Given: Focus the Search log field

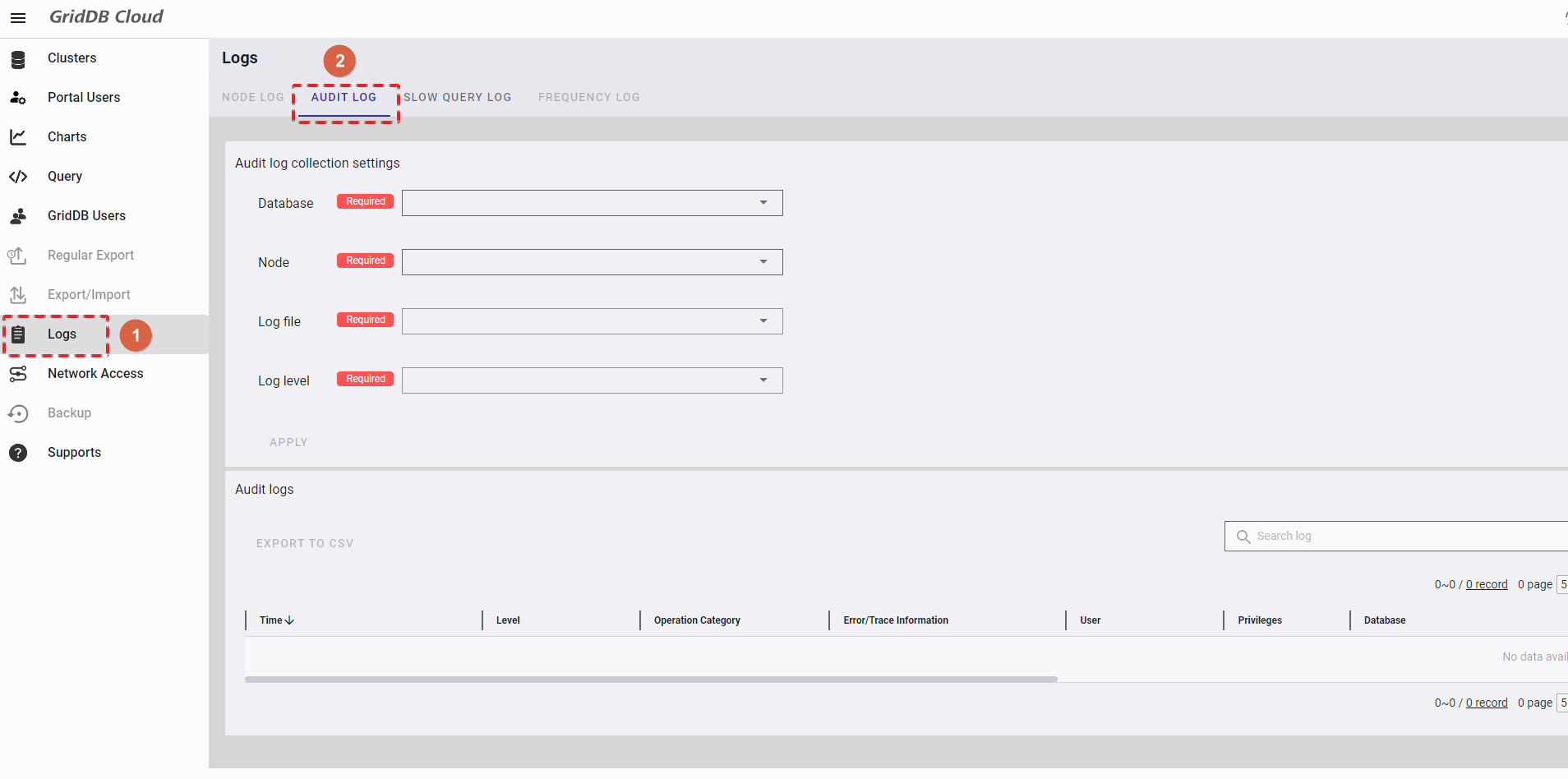Looking at the screenshot, I should (x=1397, y=537).
